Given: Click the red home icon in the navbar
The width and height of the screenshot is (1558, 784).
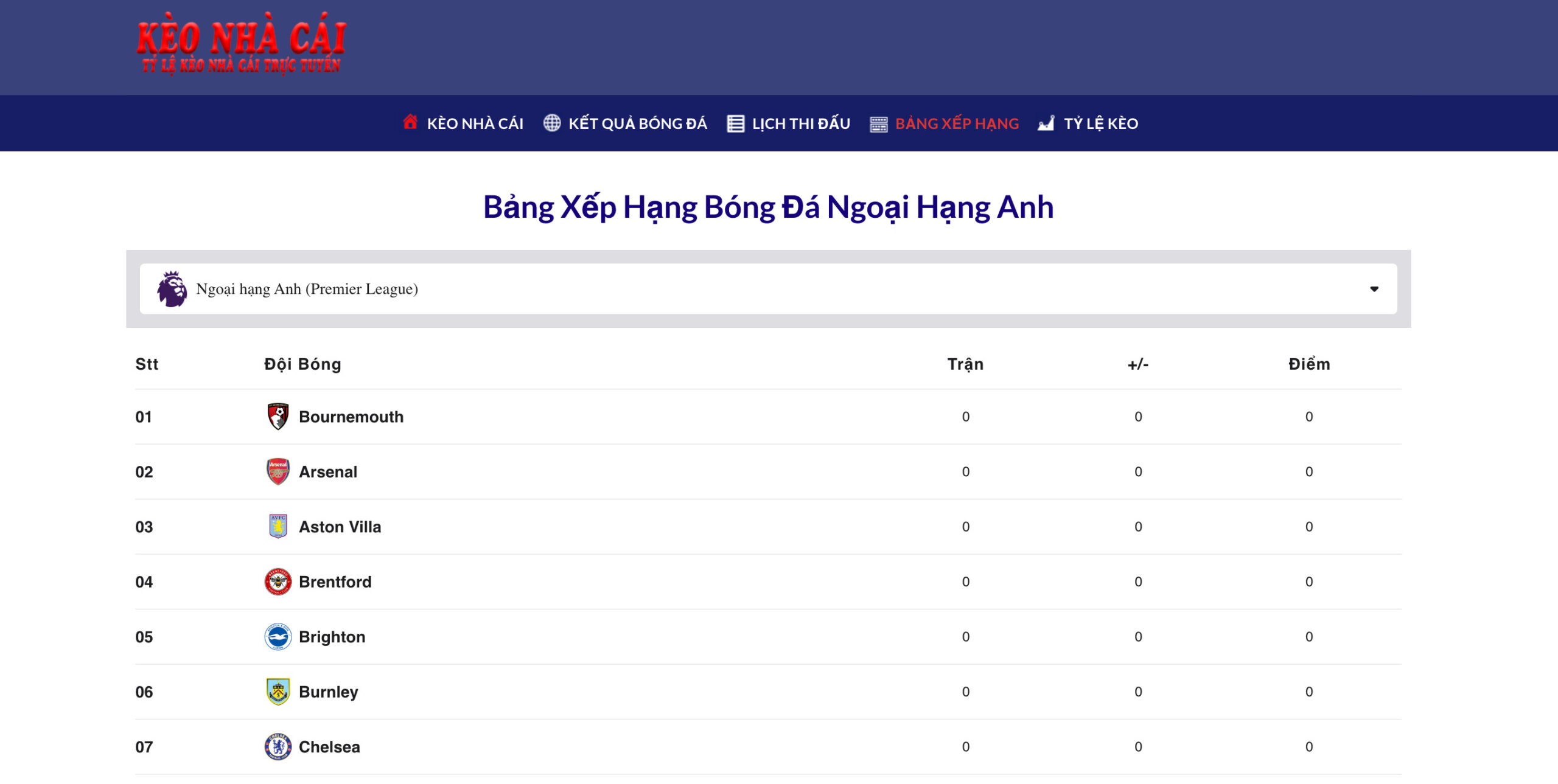Looking at the screenshot, I should 410,122.
